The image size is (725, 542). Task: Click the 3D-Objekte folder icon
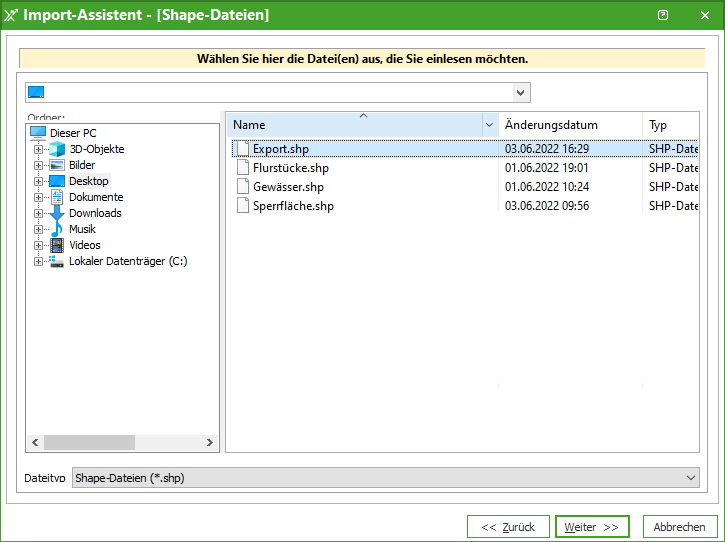point(57,149)
